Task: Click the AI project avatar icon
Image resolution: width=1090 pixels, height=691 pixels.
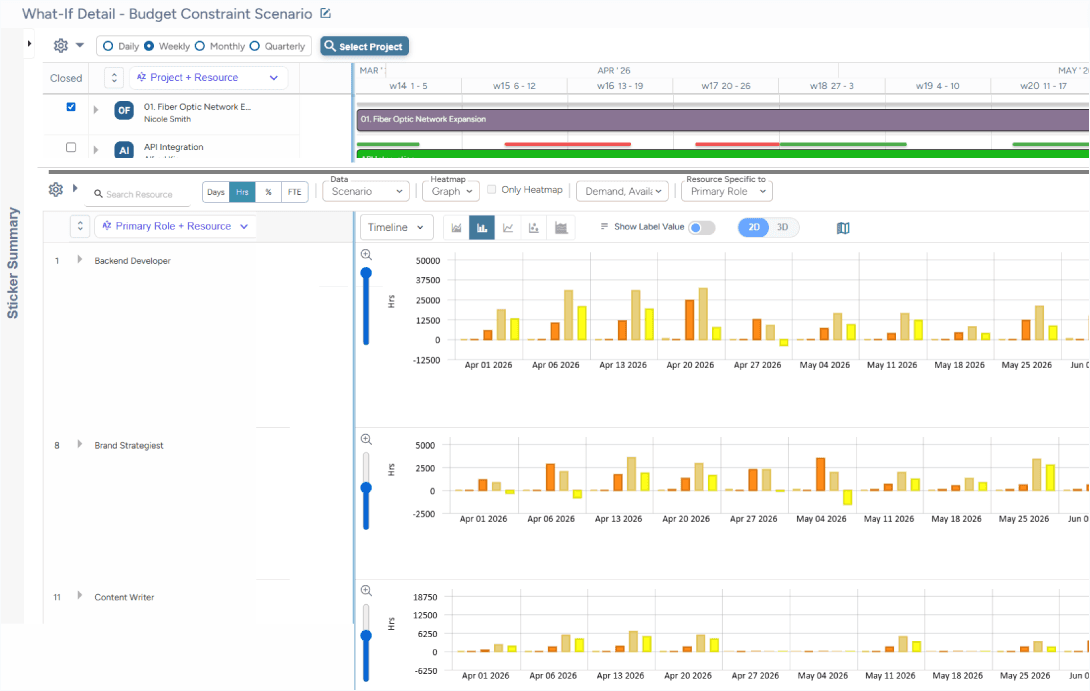Action: (124, 149)
